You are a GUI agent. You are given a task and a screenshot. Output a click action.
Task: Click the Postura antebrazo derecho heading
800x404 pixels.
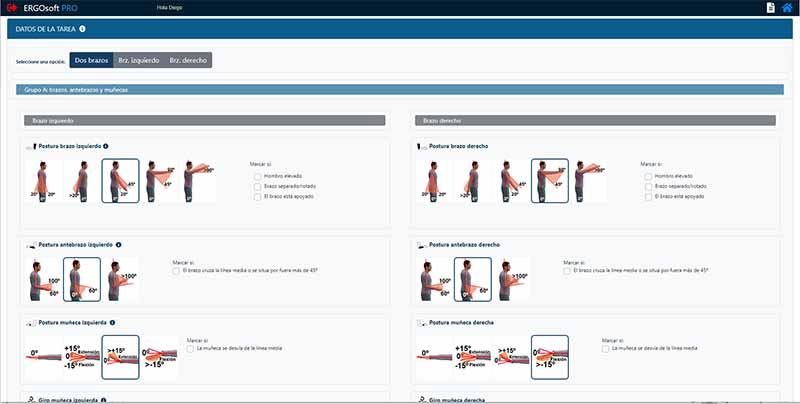(x=464, y=245)
